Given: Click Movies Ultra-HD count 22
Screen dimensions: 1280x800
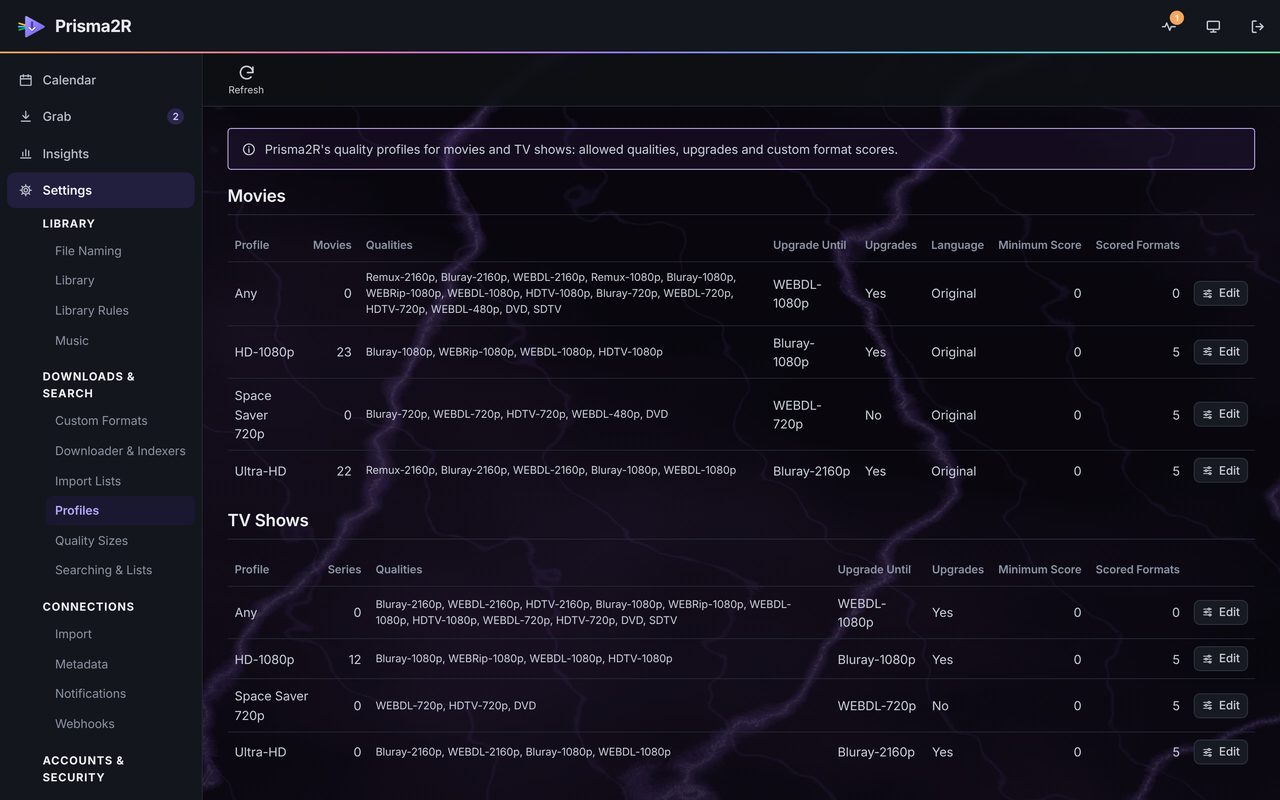Looking at the screenshot, I should (x=344, y=471).
